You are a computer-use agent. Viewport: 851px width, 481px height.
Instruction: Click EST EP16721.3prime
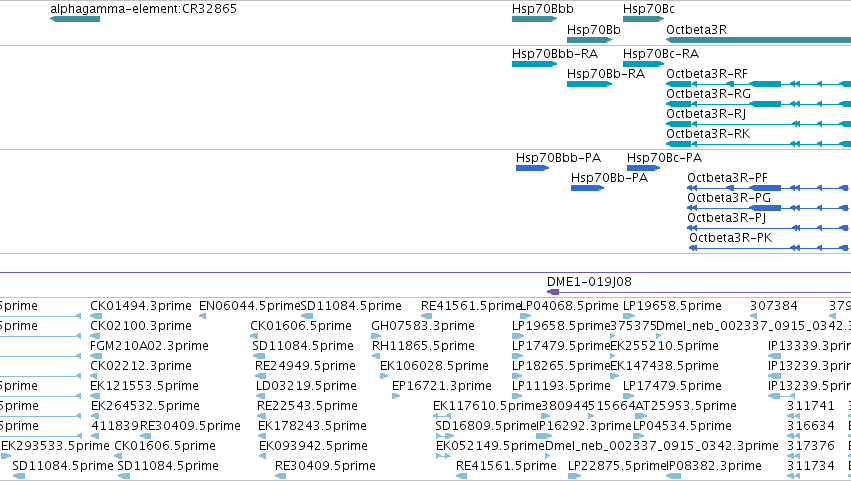coord(396,397)
